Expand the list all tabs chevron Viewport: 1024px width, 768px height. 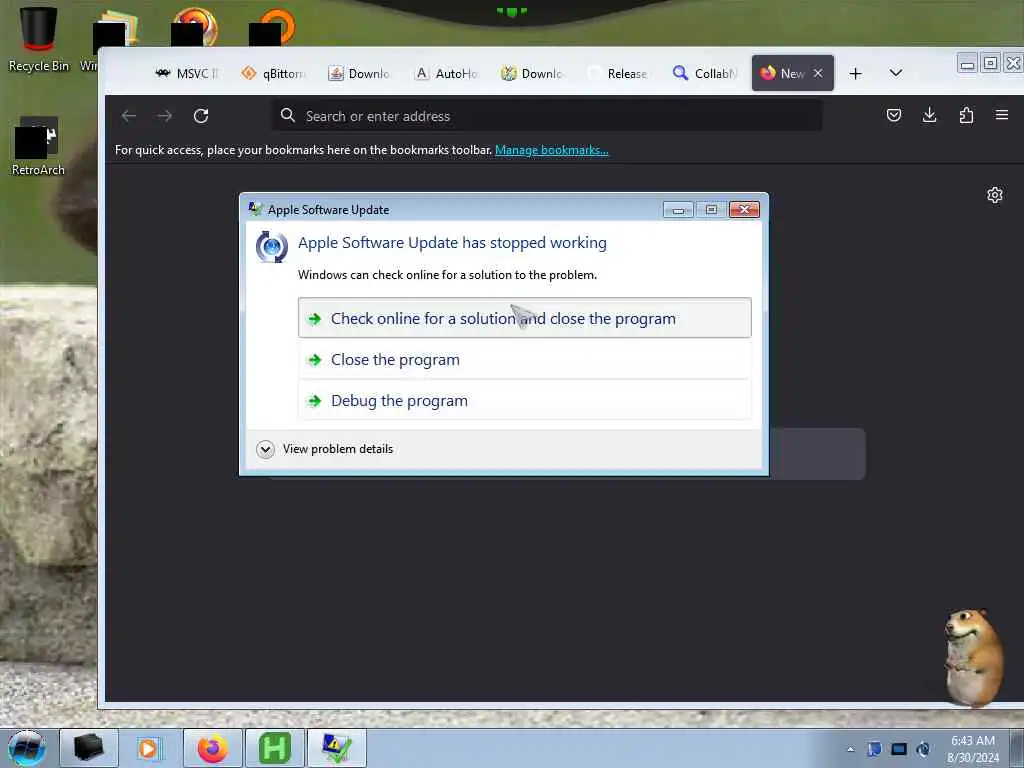[x=896, y=73]
